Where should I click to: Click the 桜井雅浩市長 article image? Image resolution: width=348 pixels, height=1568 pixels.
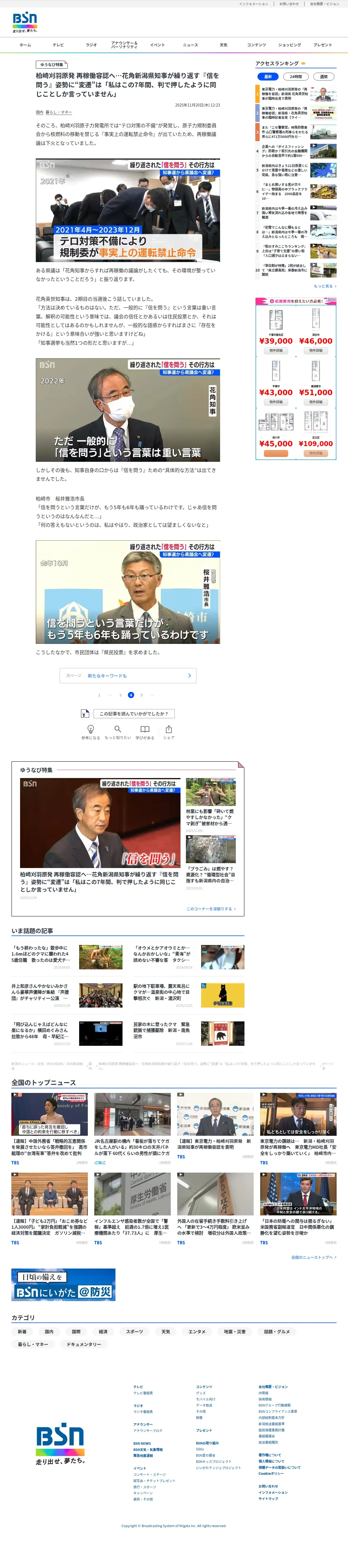click(x=128, y=592)
